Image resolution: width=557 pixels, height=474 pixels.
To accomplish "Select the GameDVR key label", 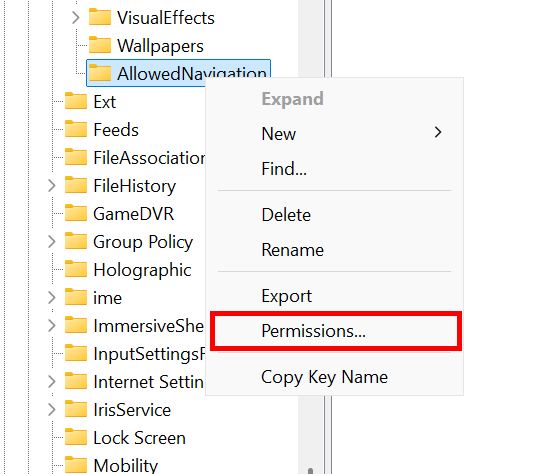I will point(134,214).
